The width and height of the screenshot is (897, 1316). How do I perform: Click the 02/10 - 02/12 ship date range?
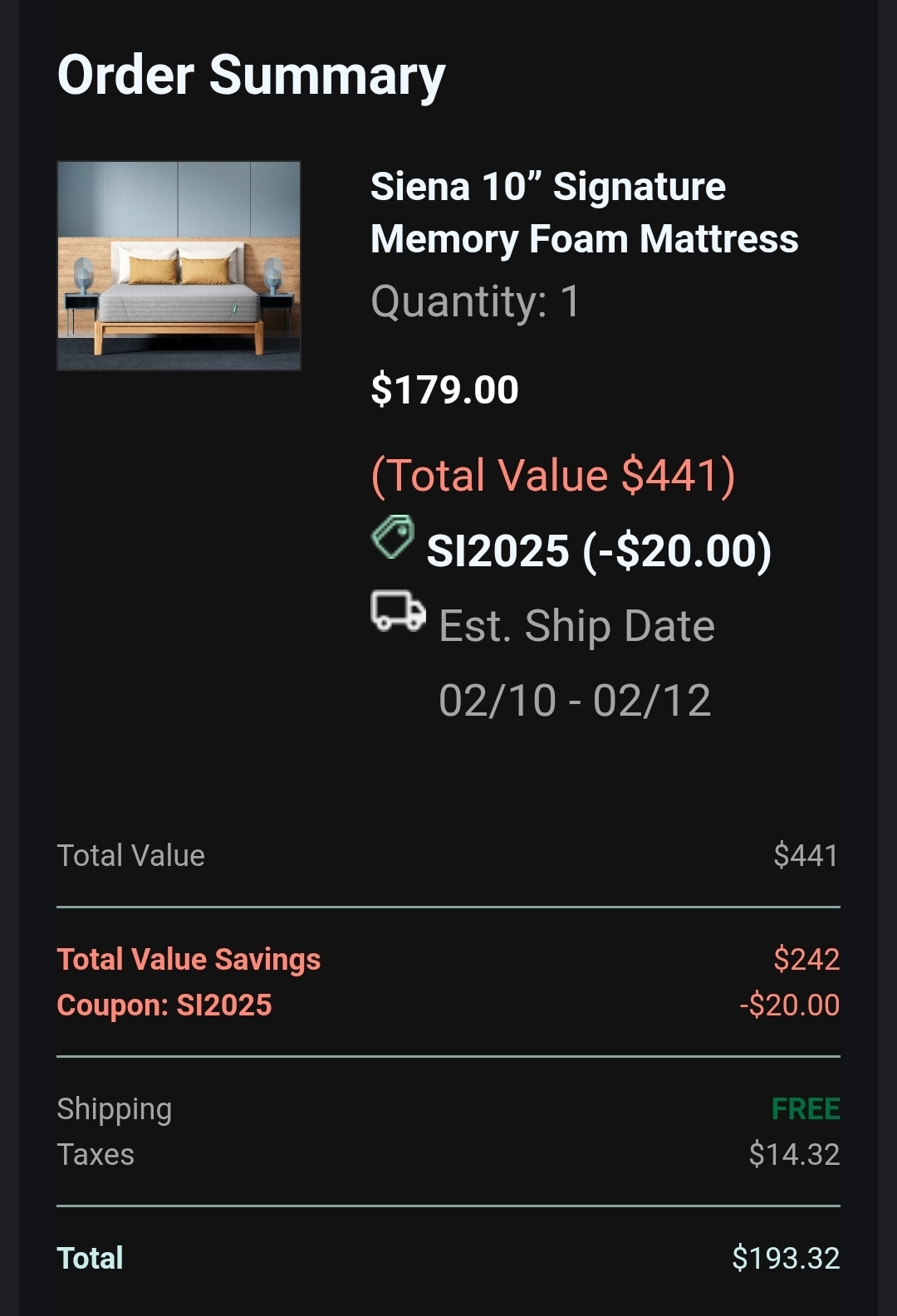tap(575, 700)
